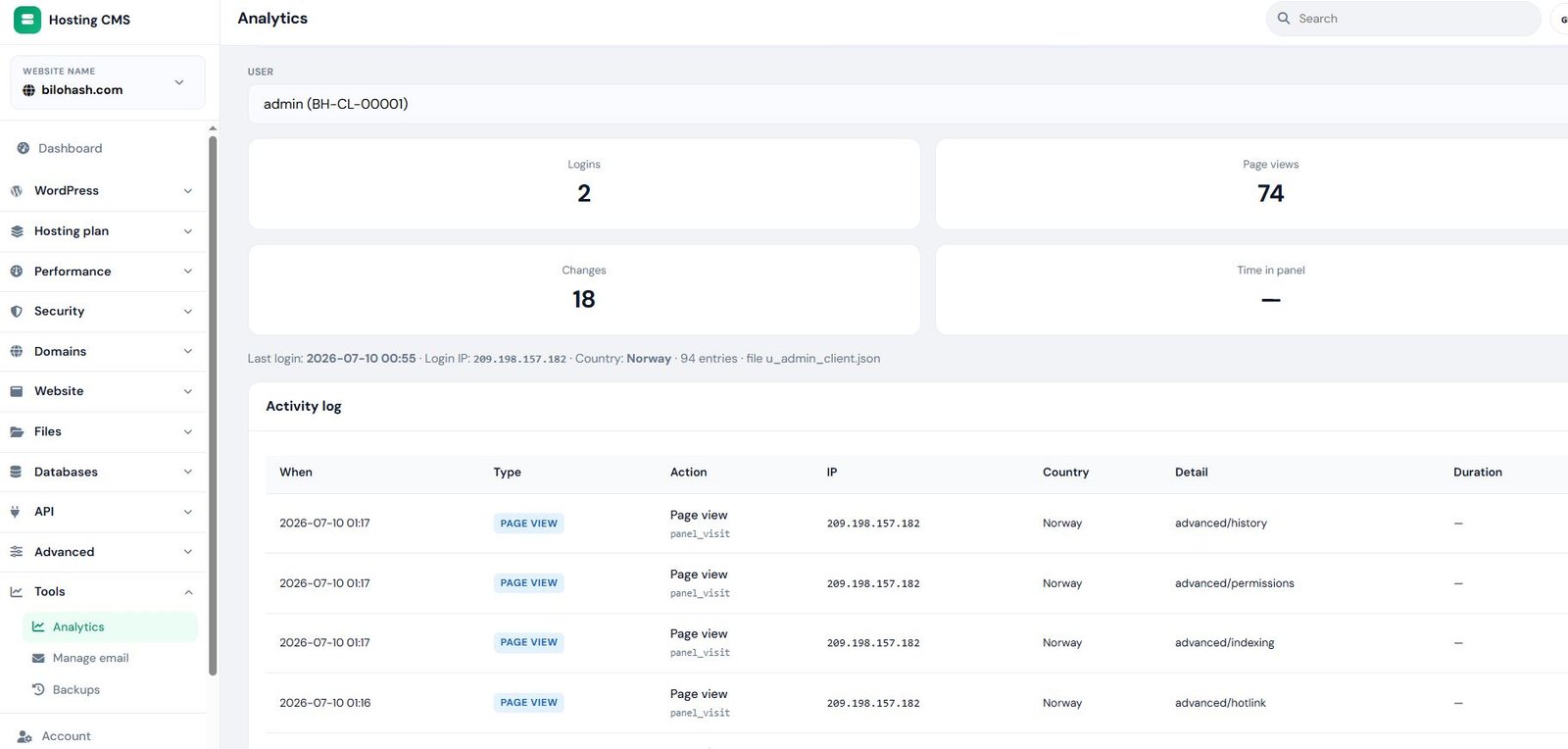Open Backups in the sidebar

click(76, 689)
